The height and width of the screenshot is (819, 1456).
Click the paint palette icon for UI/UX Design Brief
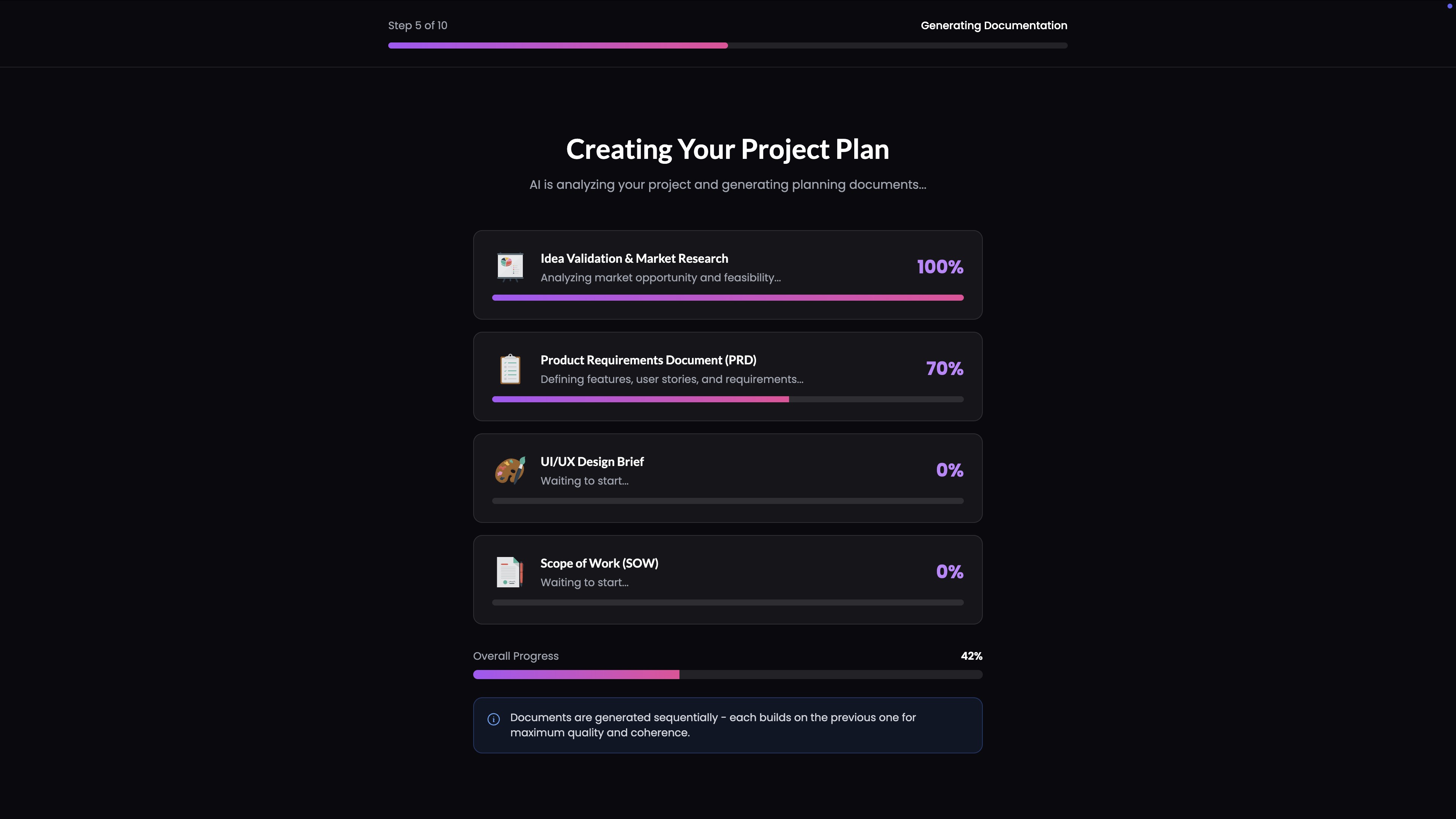510,470
